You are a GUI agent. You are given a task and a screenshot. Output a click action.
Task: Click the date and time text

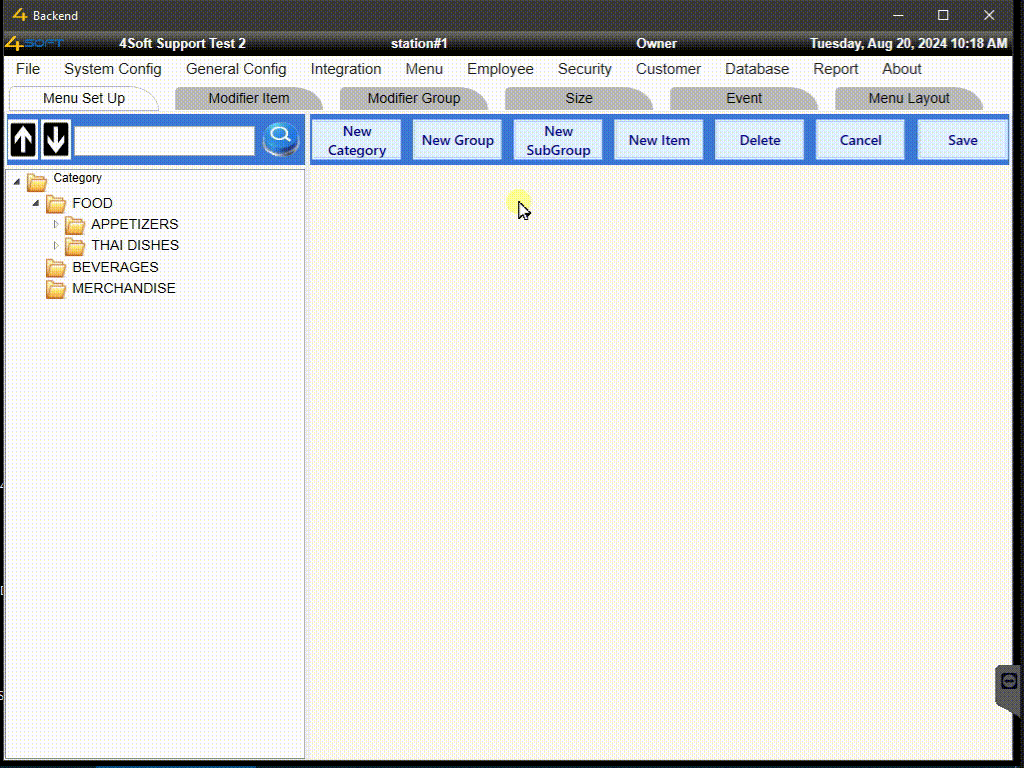908,43
